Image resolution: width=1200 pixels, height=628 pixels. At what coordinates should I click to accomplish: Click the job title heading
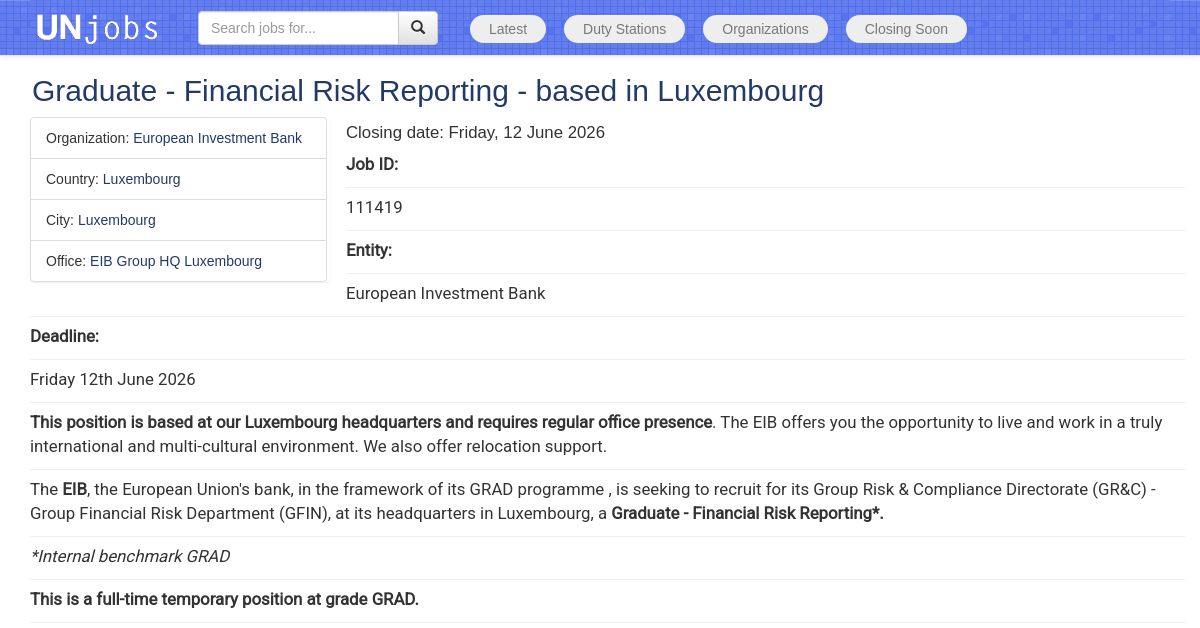pyautogui.click(x=428, y=91)
